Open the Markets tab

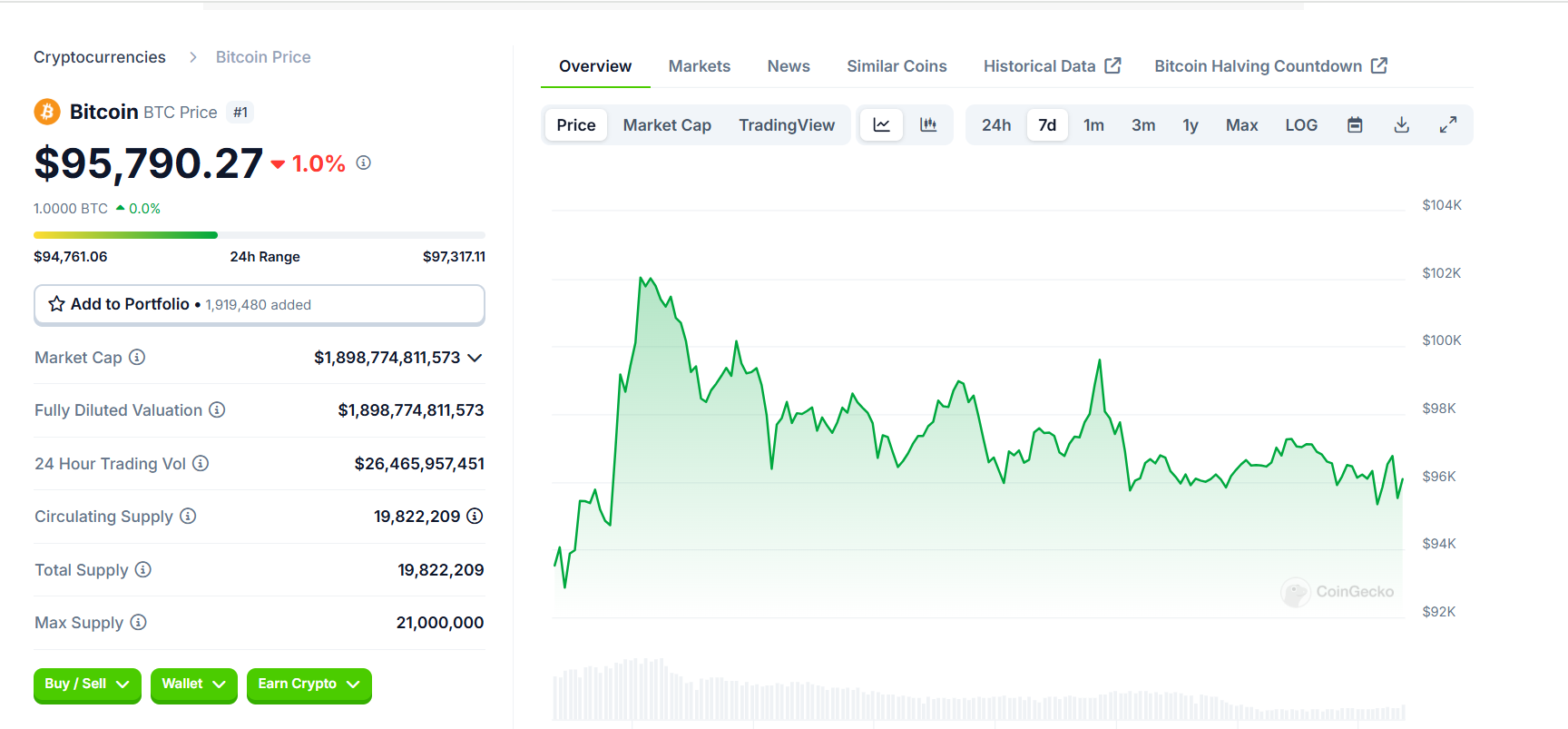click(x=699, y=66)
